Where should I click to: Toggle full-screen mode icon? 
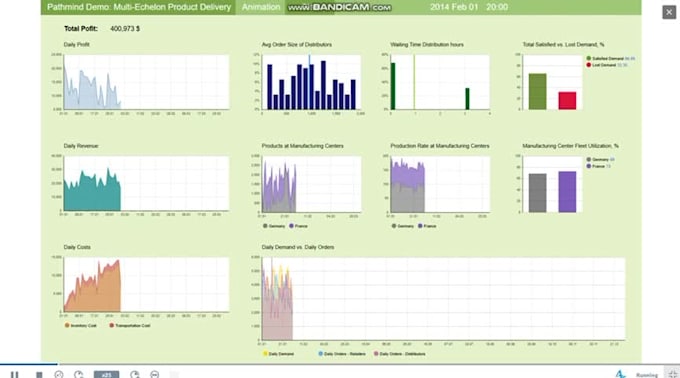tap(672, 375)
